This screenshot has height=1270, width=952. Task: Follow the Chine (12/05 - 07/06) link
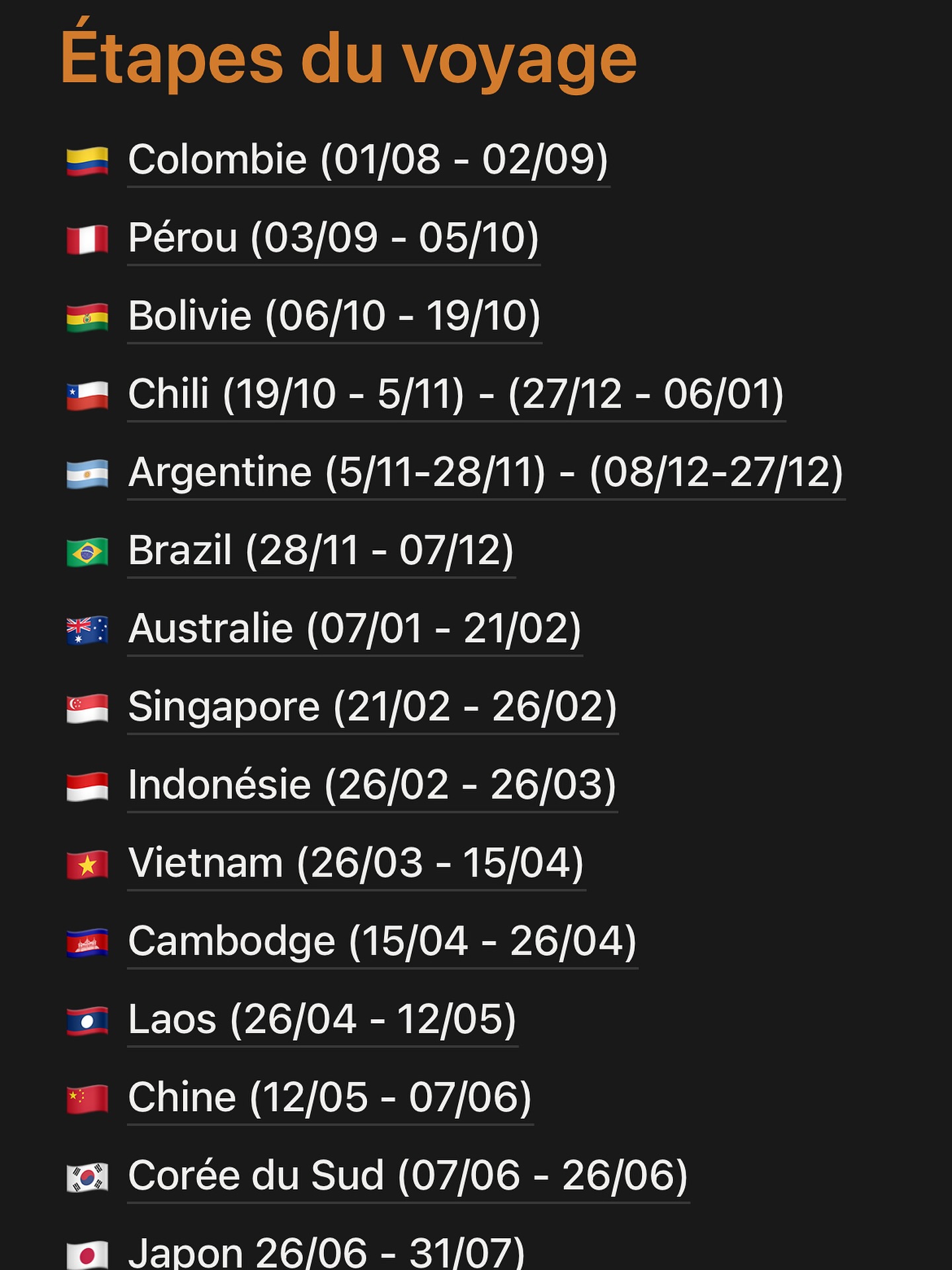pos(329,1097)
